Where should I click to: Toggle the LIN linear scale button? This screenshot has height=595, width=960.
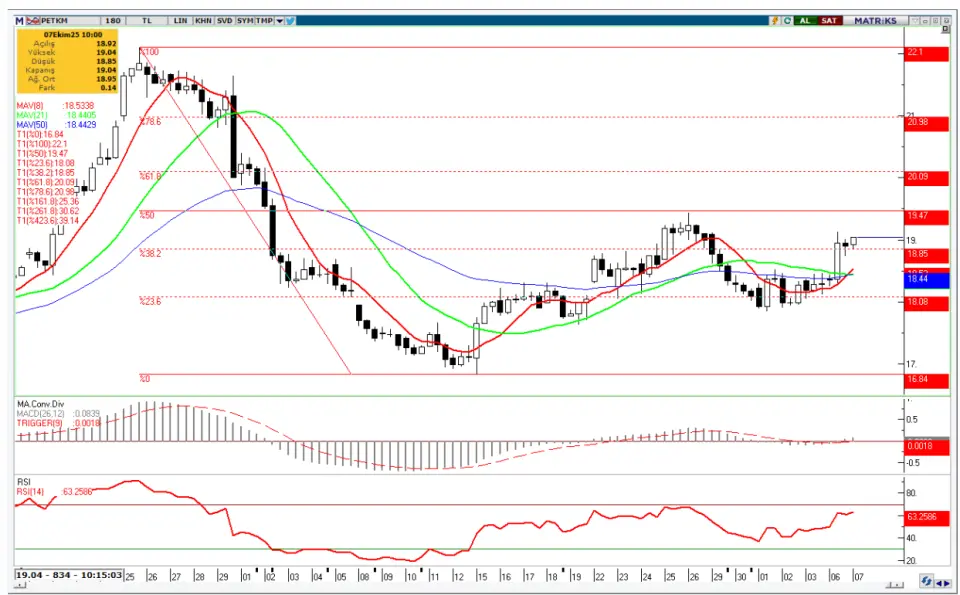pyautogui.click(x=180, y=20)
